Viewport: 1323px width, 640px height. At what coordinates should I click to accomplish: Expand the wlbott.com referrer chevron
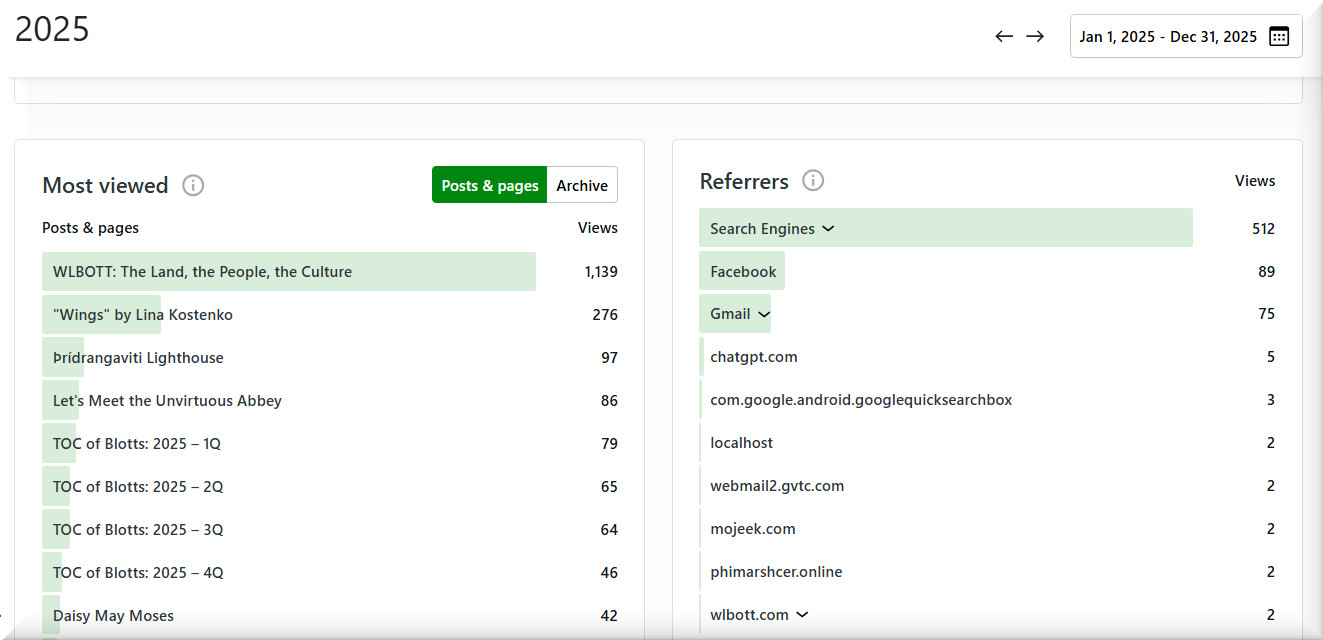click(x=801, y=615)
